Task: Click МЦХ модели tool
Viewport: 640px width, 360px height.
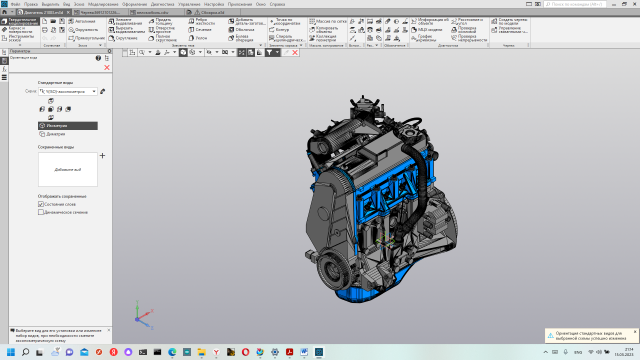Action: [427, 30]
